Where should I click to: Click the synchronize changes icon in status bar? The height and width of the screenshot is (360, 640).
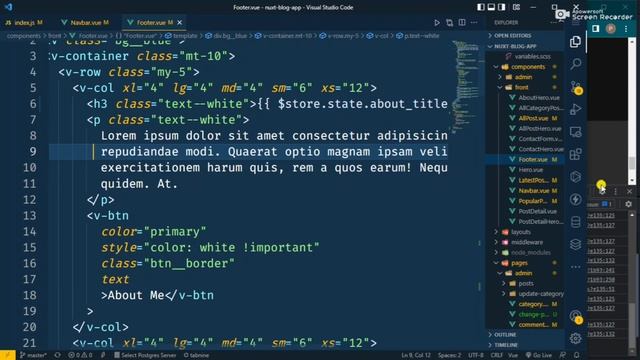click(58, 356)
